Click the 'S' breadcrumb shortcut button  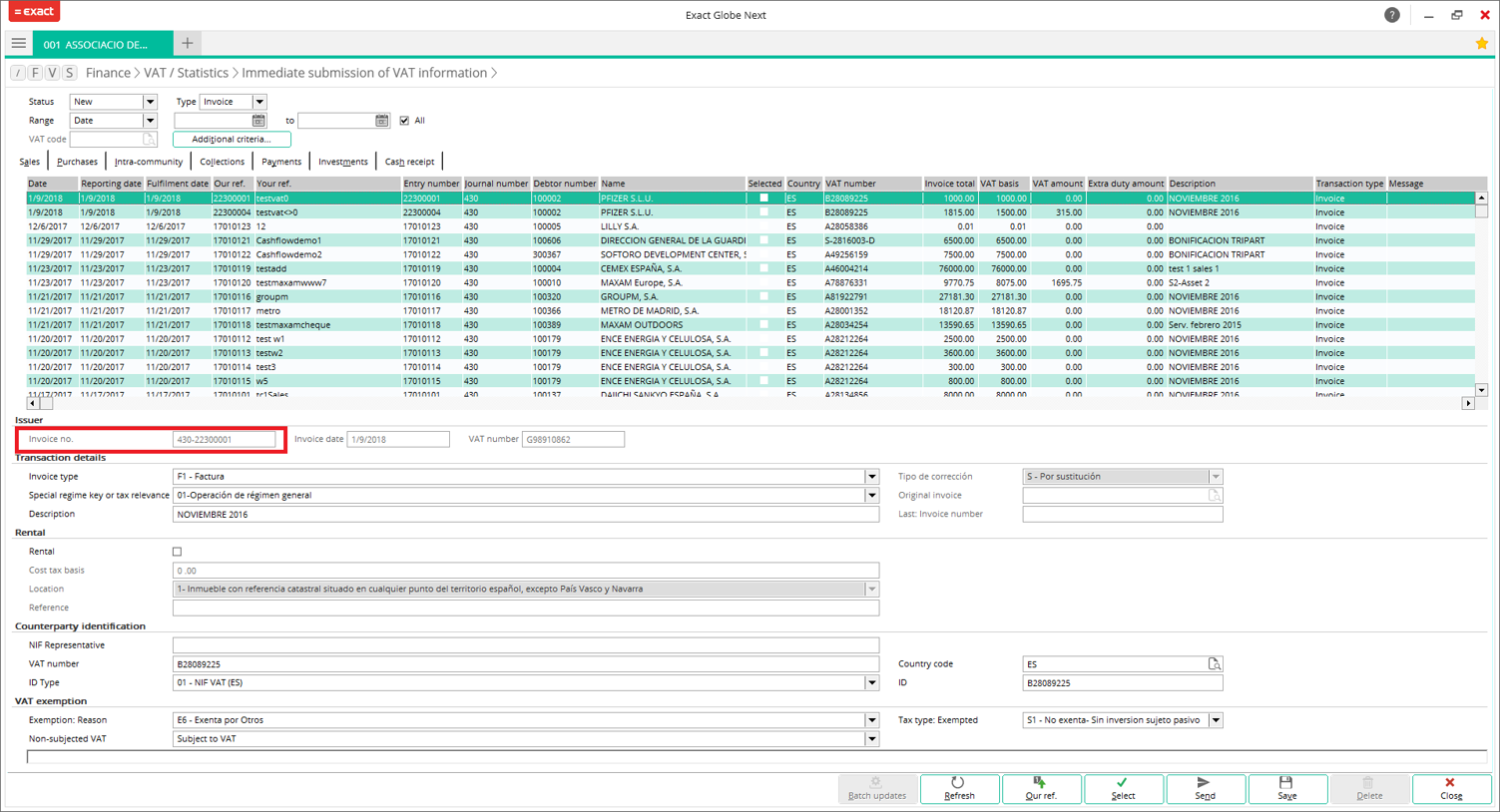pyautogui.click(x=69, y=73)
